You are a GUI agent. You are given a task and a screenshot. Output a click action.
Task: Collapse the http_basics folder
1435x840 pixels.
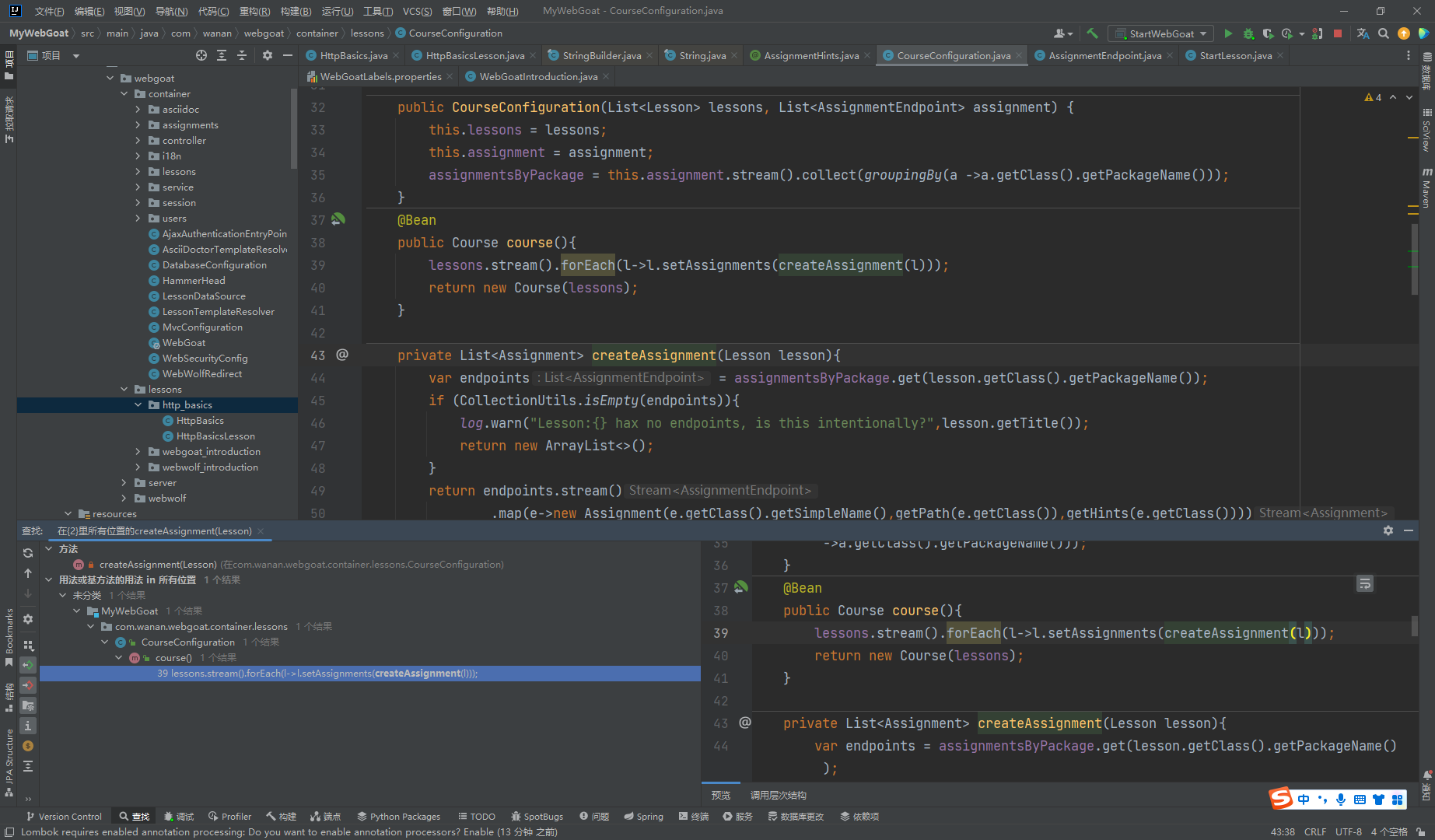[x=138, y=404]
